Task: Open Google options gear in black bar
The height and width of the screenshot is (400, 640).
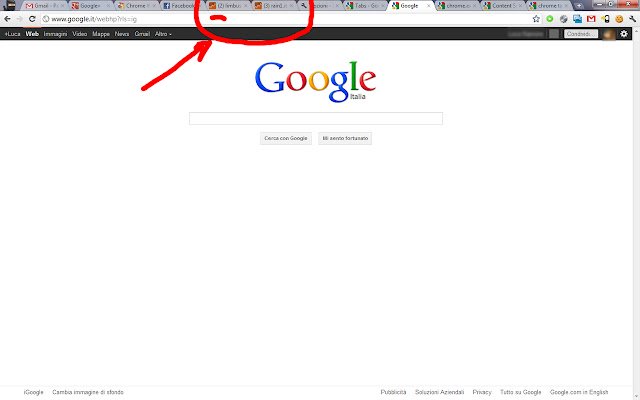Action: tap(624, 34)
